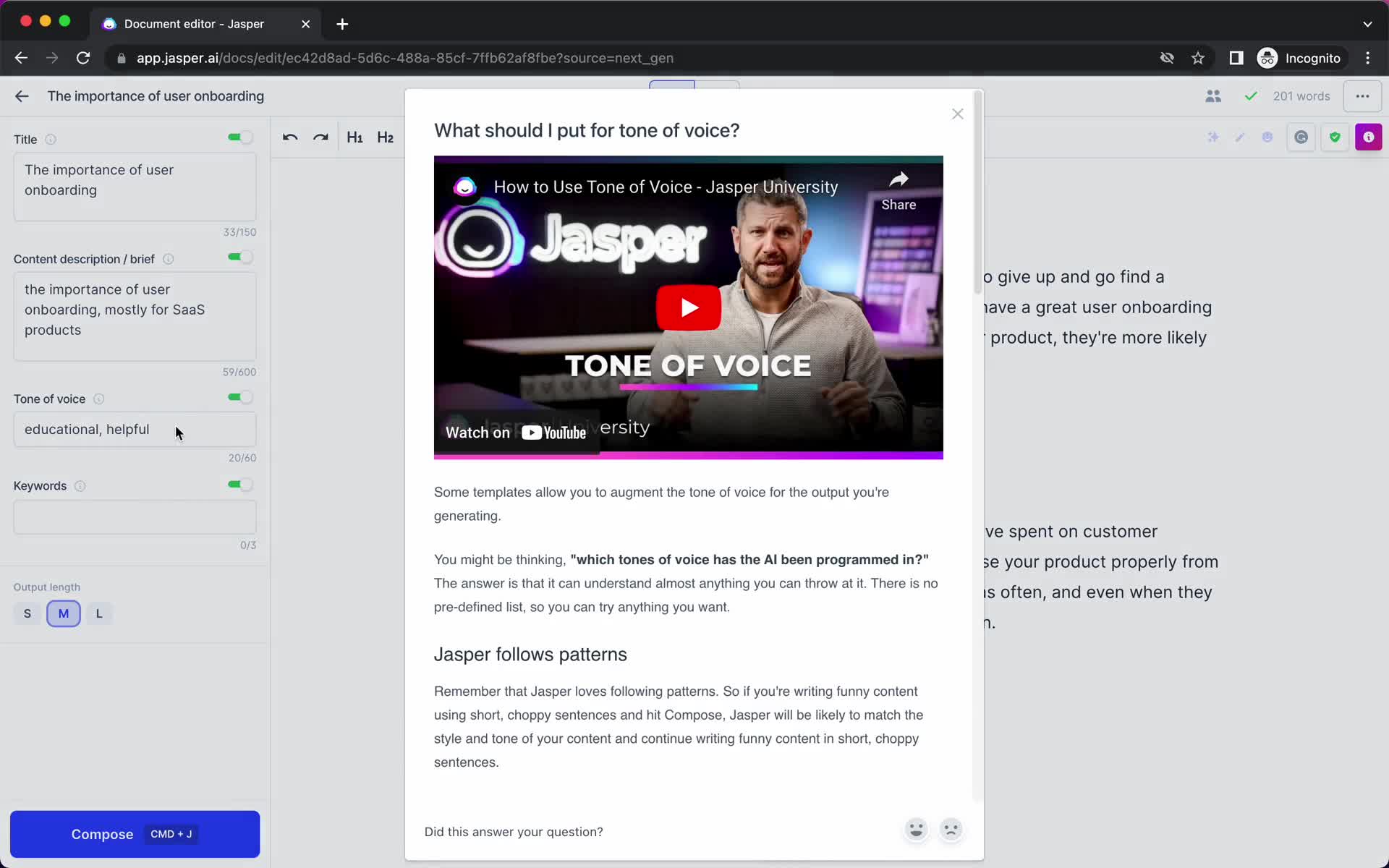The image size is (1389, 868).
Task: Apply H1 heading format
Action: [x=354, y=137]
